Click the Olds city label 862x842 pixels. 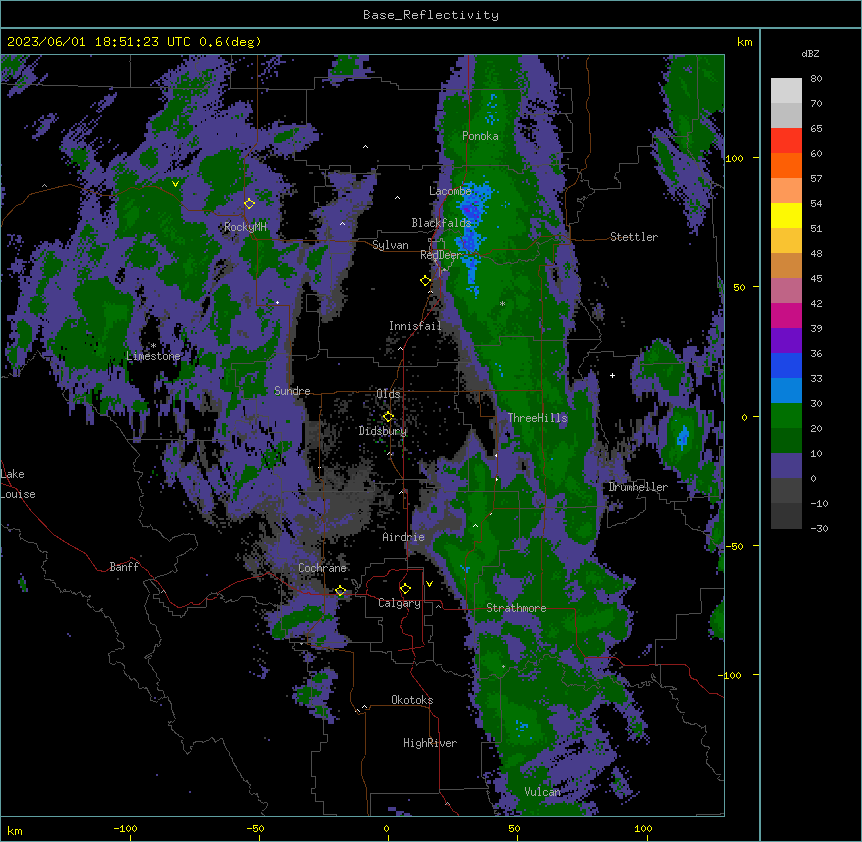(x=388, y=395)
